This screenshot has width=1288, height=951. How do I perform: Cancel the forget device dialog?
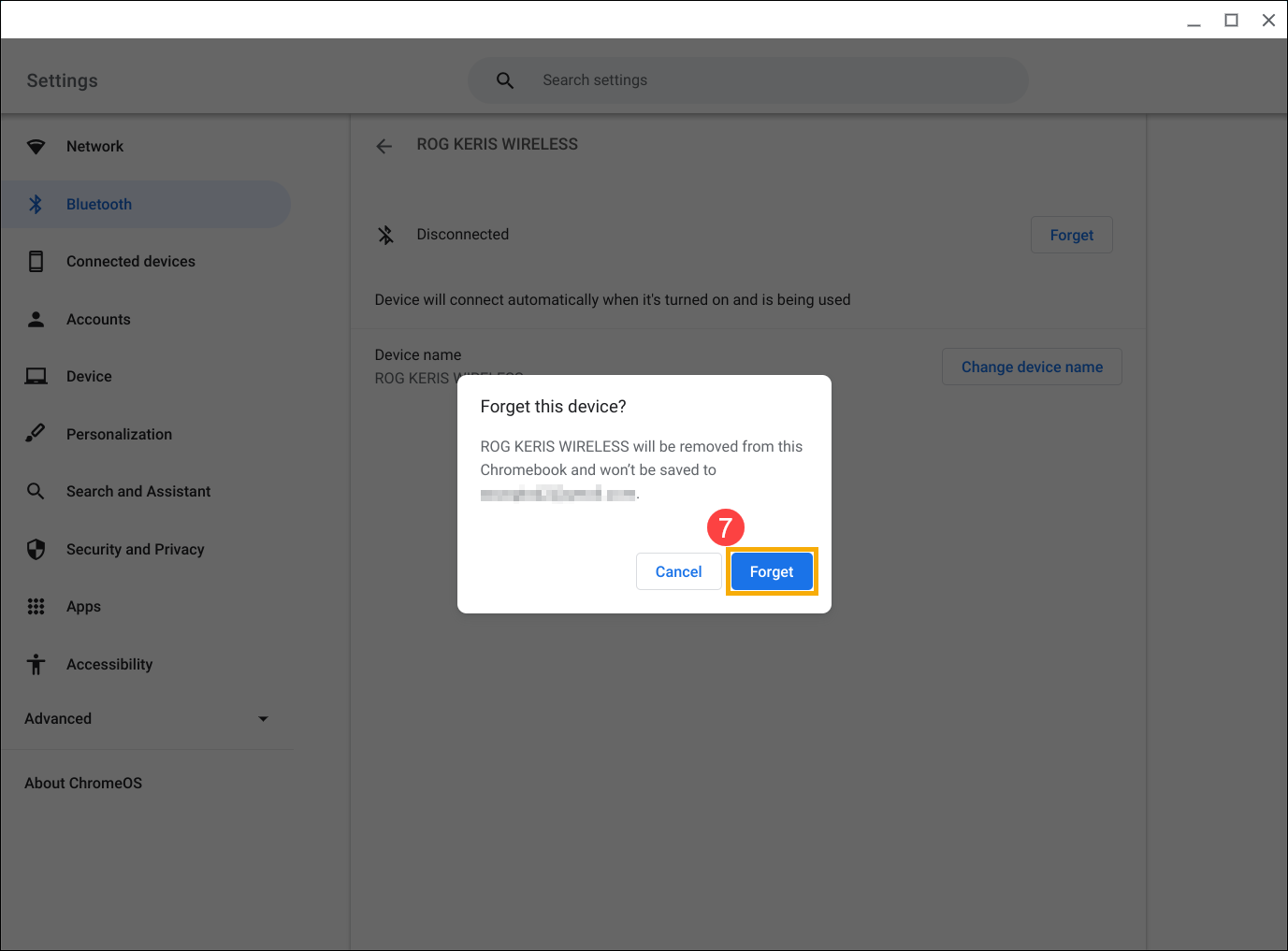pyautogui.click(x=678, y=571)
